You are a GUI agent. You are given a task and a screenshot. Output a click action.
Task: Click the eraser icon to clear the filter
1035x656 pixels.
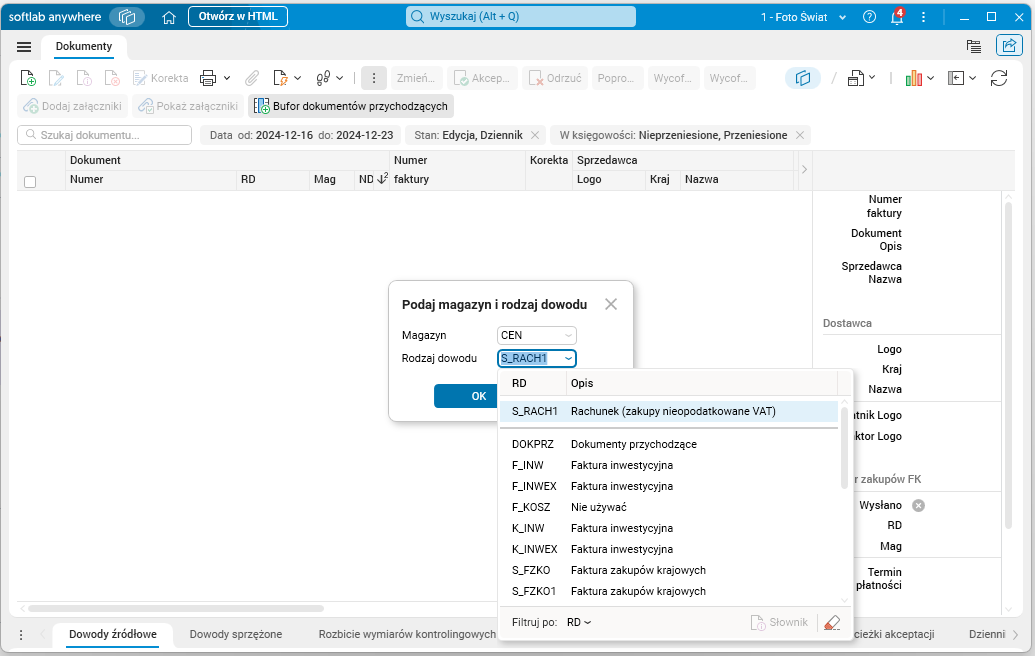click(x=832, y=622)
